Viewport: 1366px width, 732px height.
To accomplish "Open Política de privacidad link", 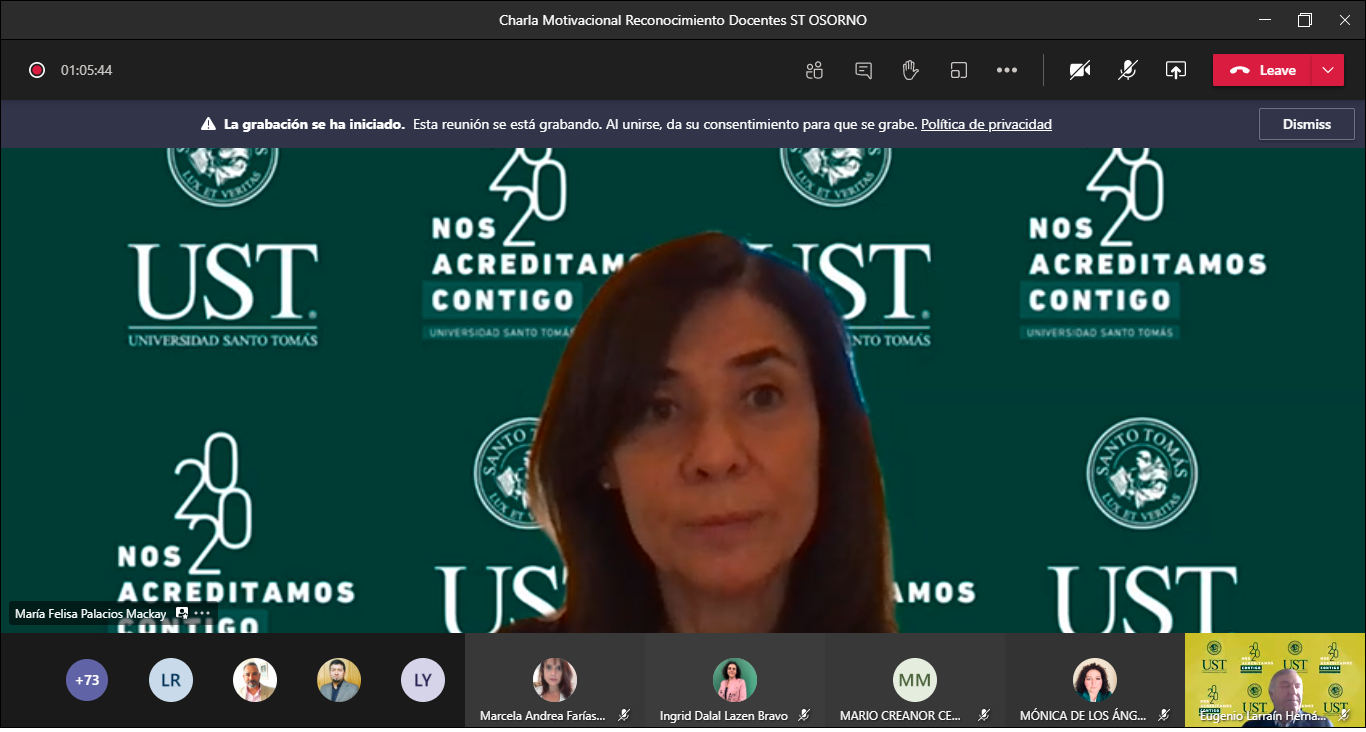I will click(x=986, y=124).
